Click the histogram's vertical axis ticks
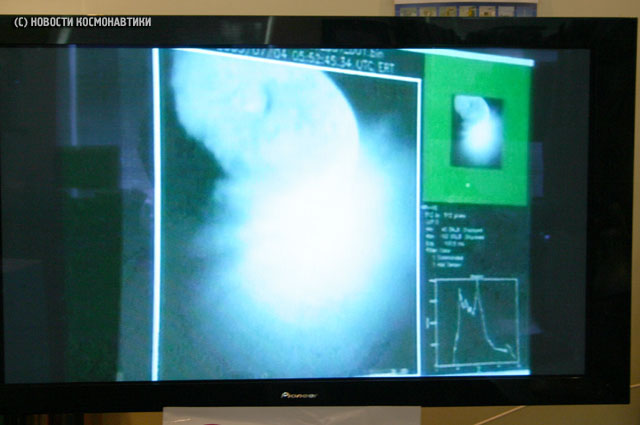 (x=432, y=322)
